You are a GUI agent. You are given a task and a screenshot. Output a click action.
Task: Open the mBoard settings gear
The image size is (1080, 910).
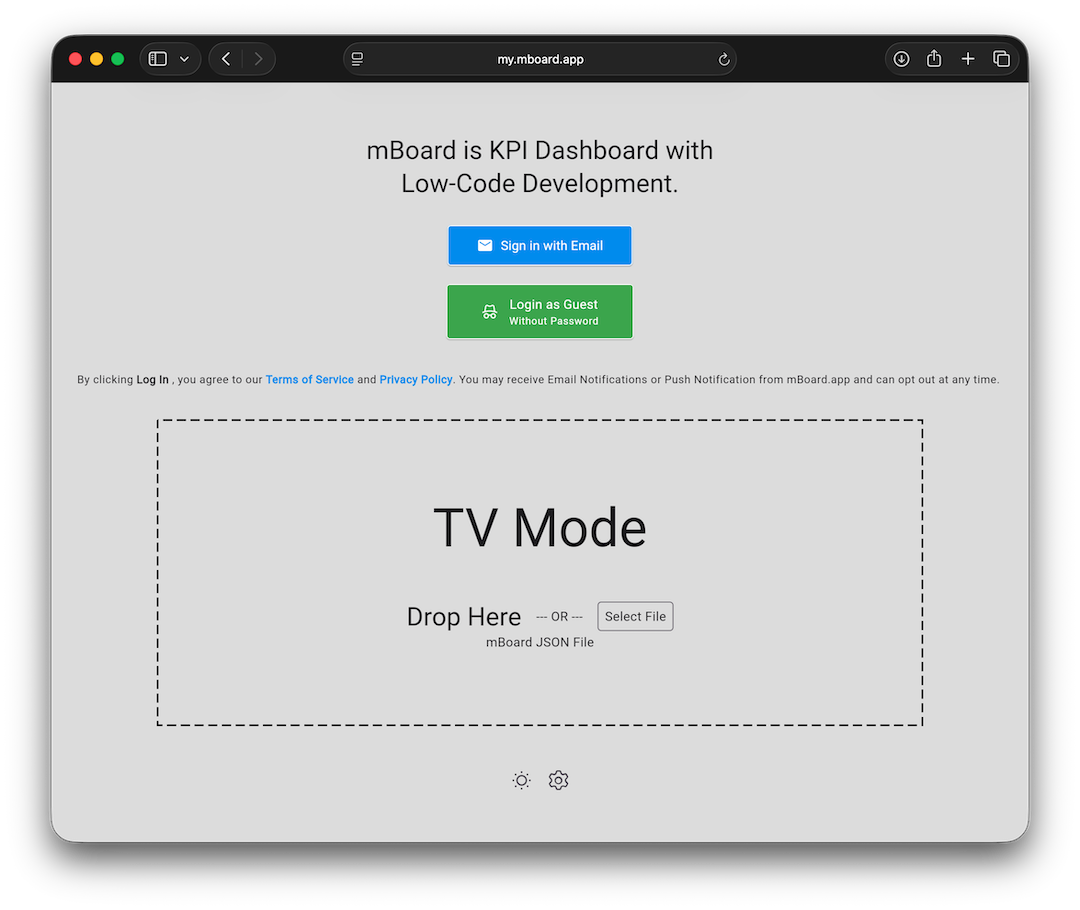pyautogui.click(x=558, y=780)
